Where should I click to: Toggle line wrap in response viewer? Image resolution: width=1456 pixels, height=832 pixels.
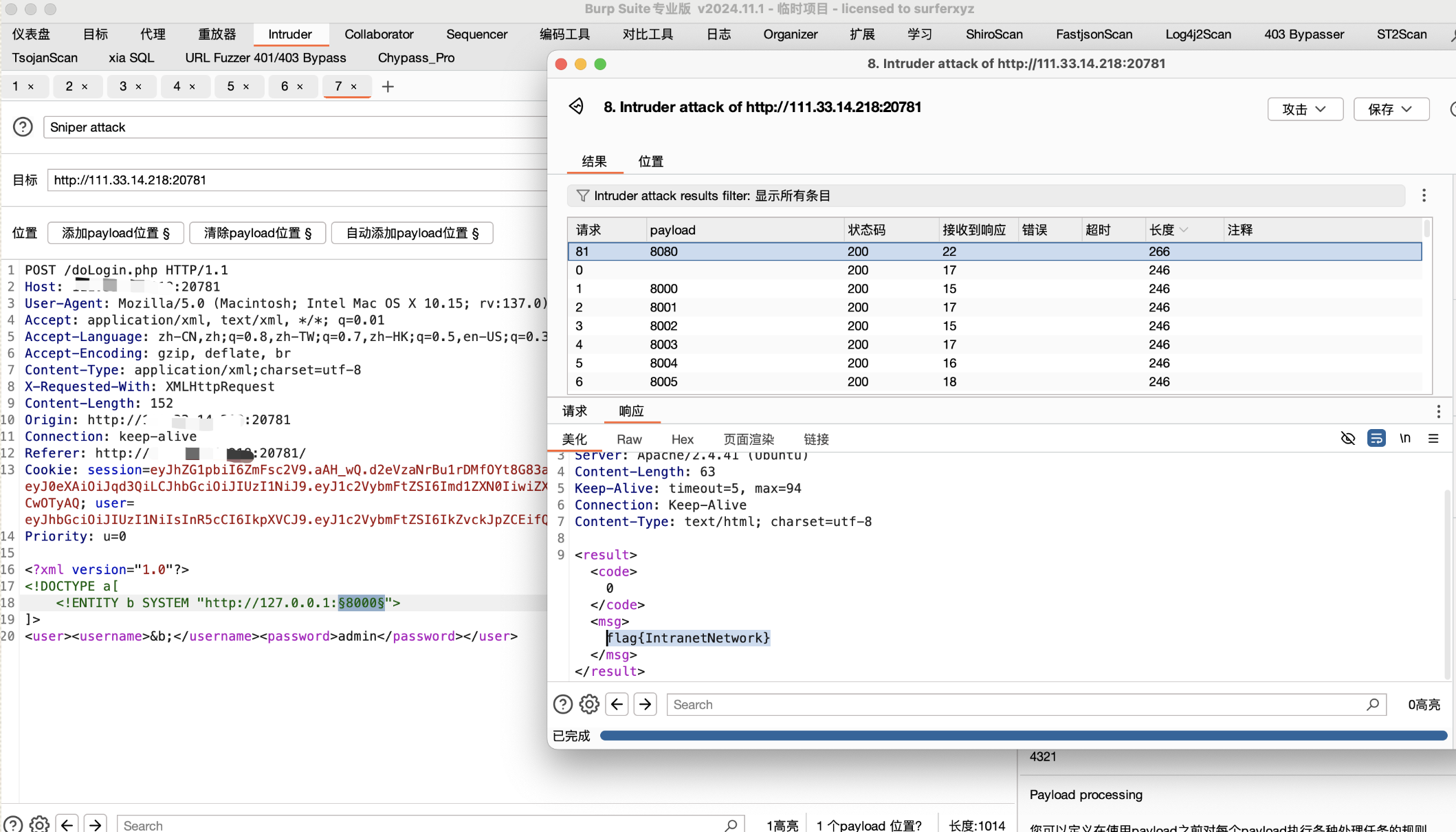click(x=1376, y=439)
